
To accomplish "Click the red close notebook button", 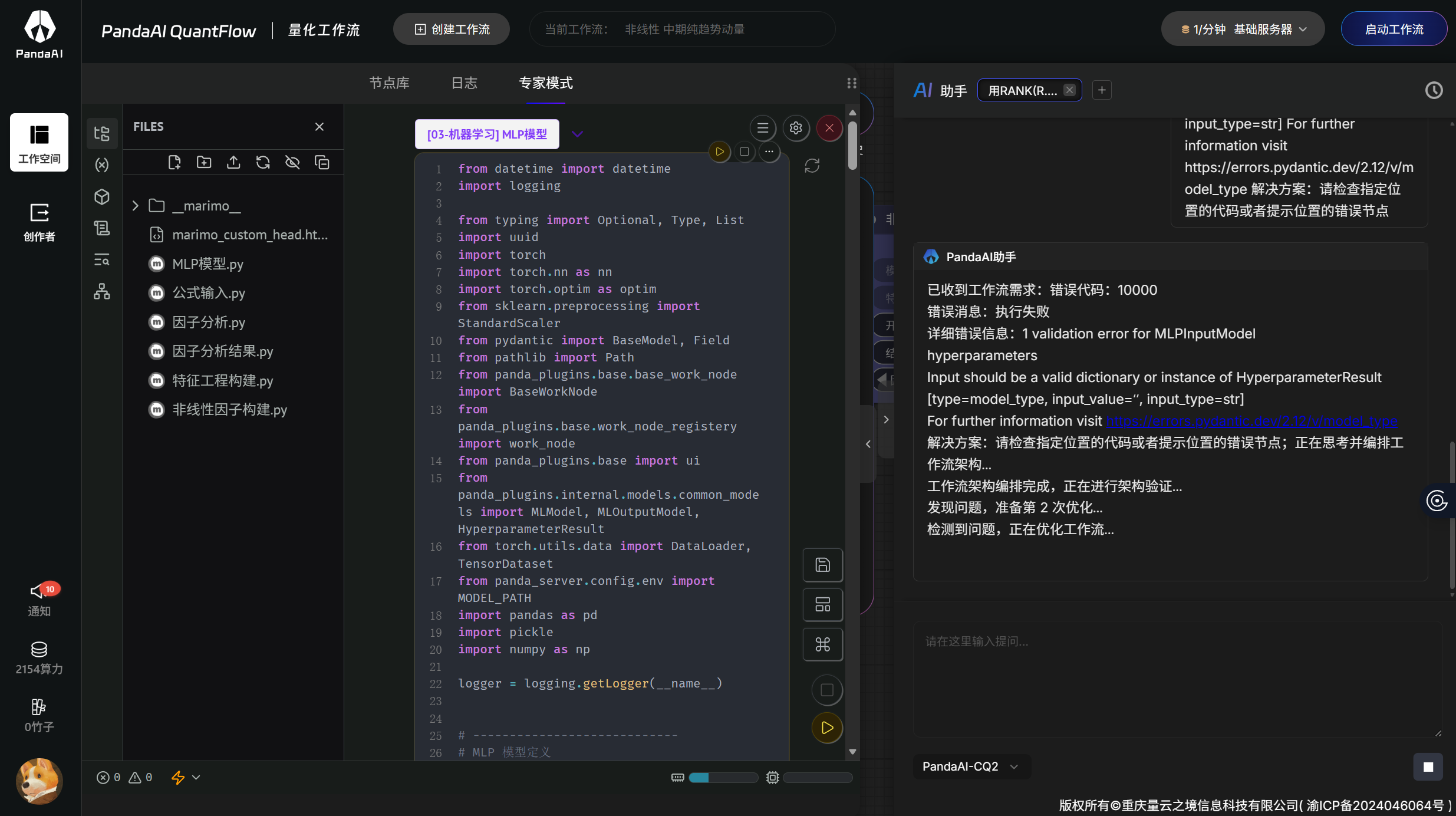I will pyautogui.click(x=829, y=128).
